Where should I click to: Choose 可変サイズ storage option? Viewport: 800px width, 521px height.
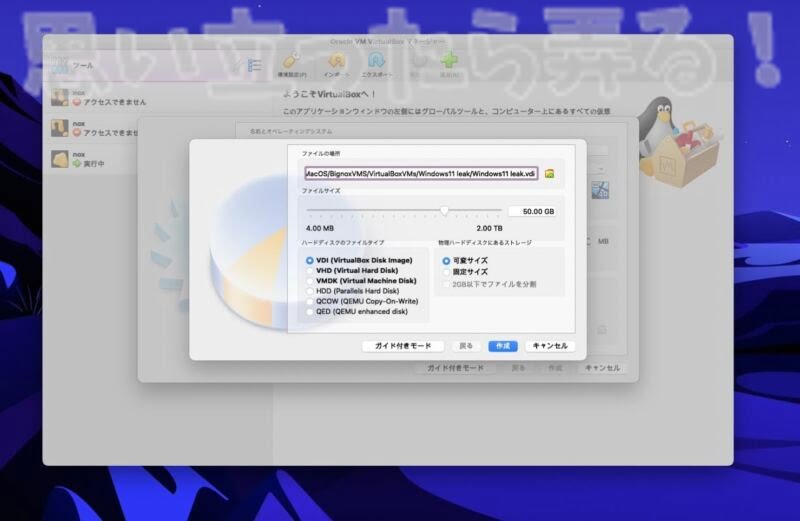coord(465,261)
